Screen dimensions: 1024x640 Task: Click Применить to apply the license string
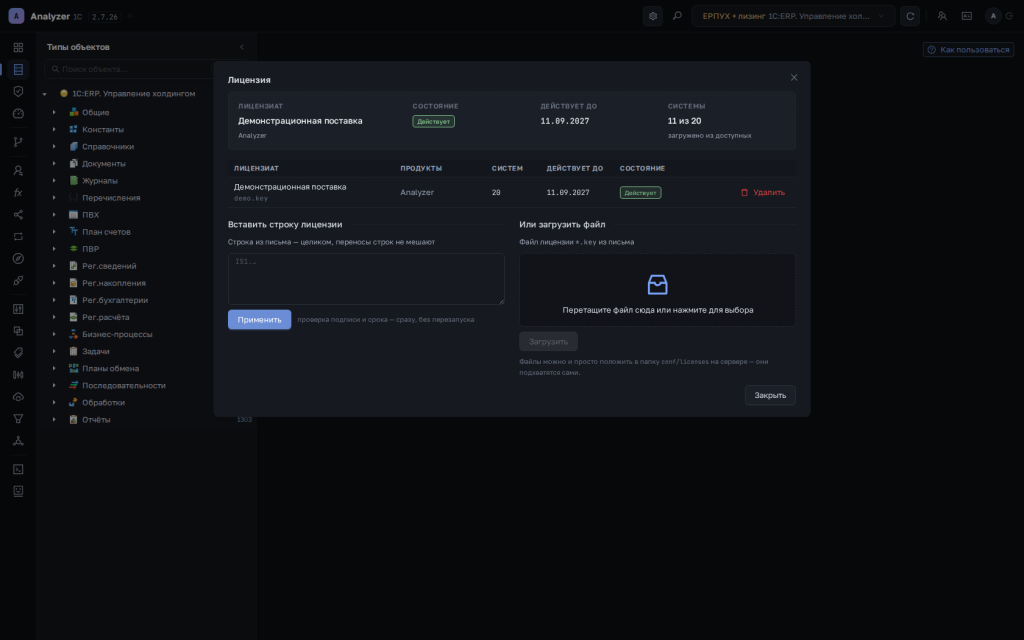(259, 319)
